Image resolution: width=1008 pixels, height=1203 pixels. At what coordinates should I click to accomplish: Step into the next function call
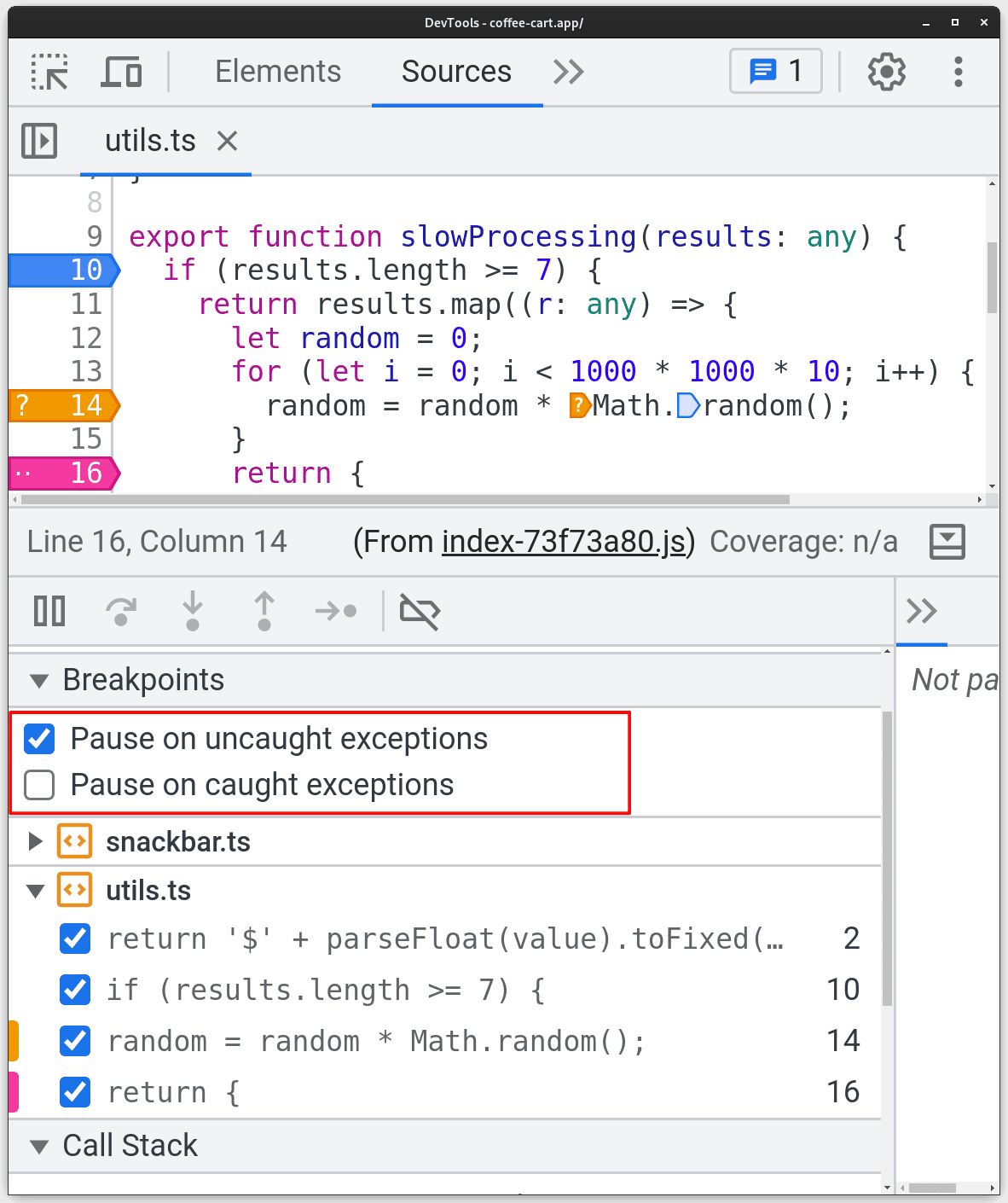point(193,612)
